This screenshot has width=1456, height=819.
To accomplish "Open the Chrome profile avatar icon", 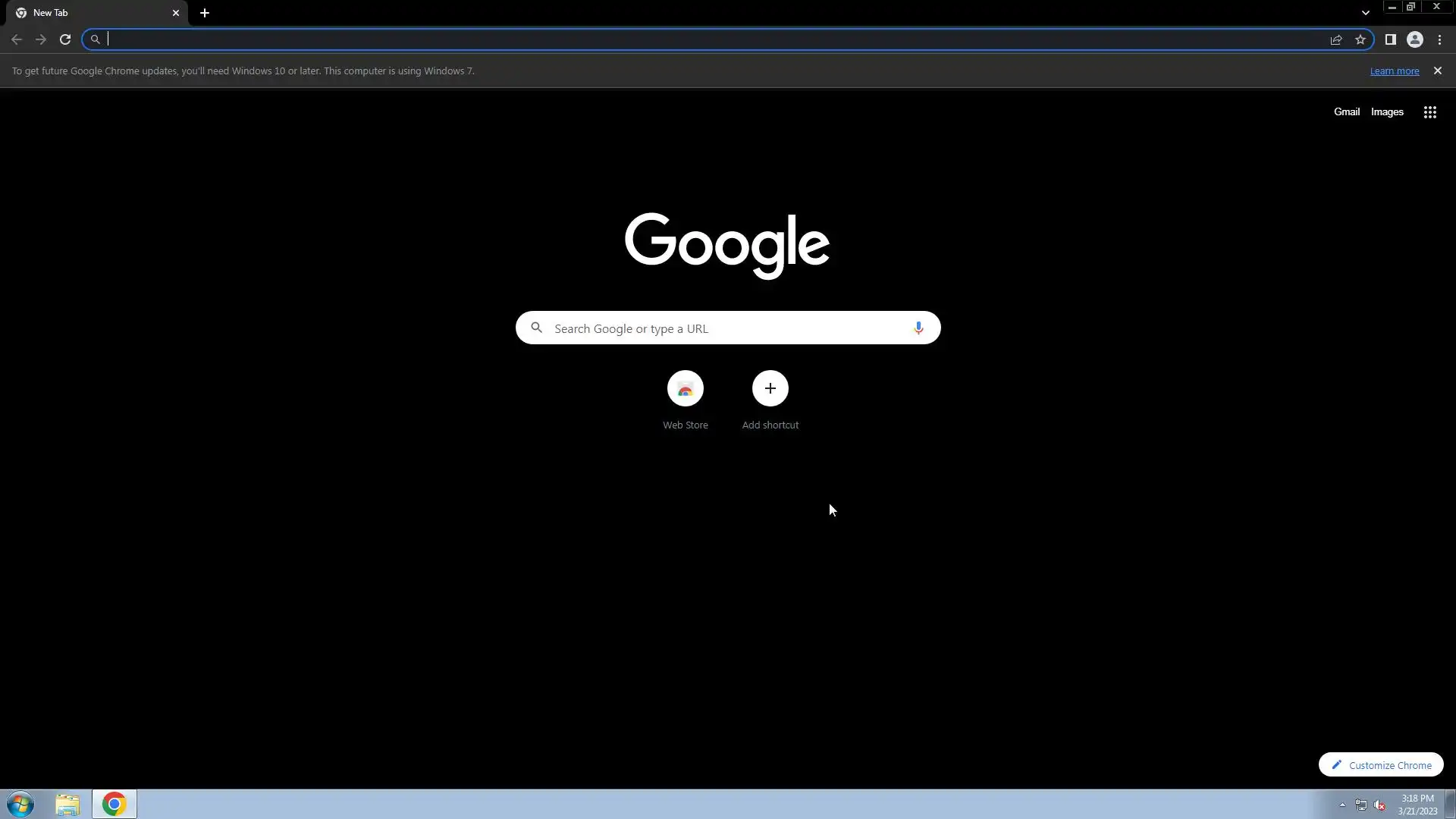I will pyautogui.click(x=1414, y=39).
